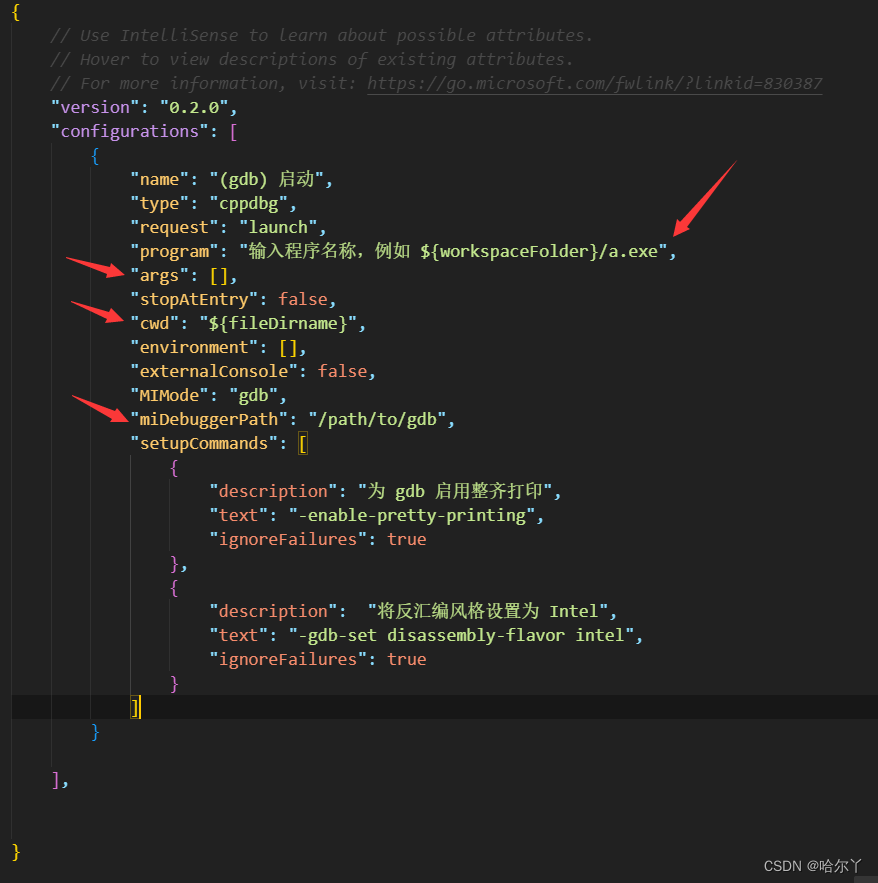The height and width of the screenshot is (883, 878).
Task: Click ignoreFailures key under disassembly-flavor
Action: 288,659
